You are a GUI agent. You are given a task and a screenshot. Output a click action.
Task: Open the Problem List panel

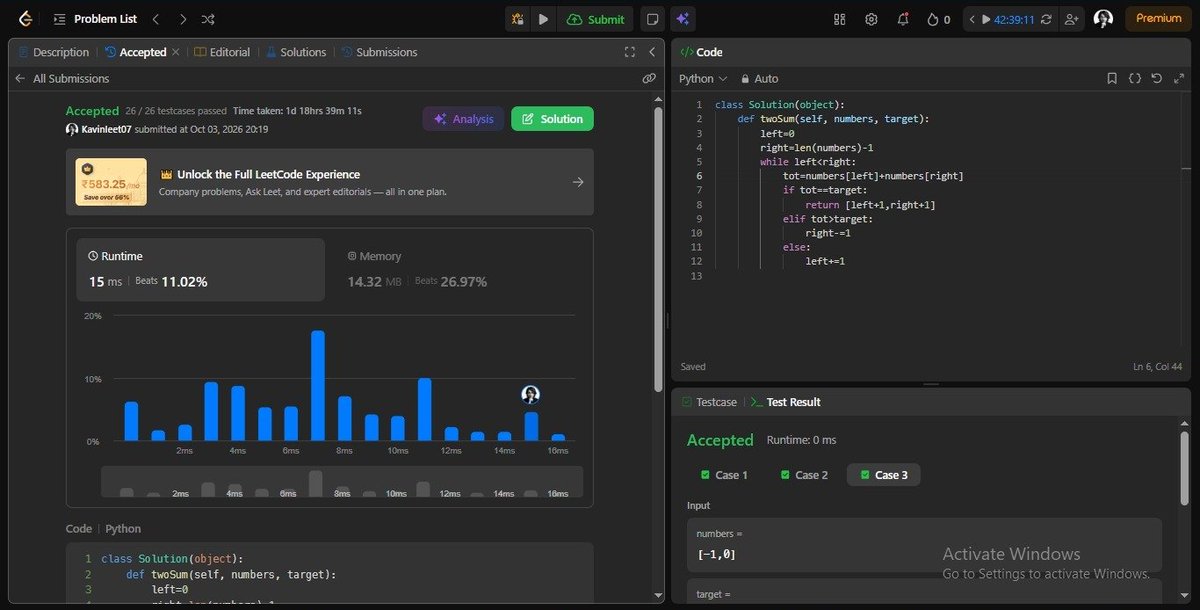[96, 18]
